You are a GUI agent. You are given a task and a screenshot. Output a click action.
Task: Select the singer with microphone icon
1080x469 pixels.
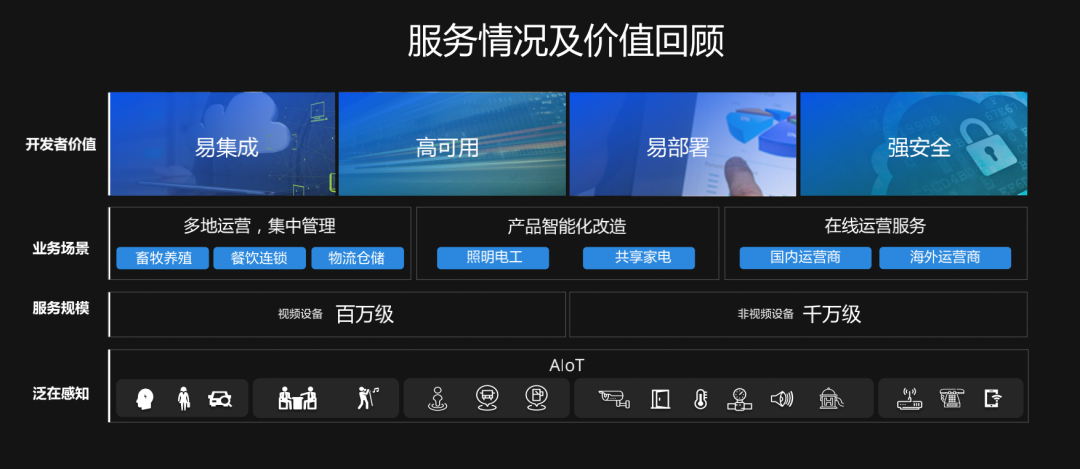pyautogui.click(x=367, y=397)
